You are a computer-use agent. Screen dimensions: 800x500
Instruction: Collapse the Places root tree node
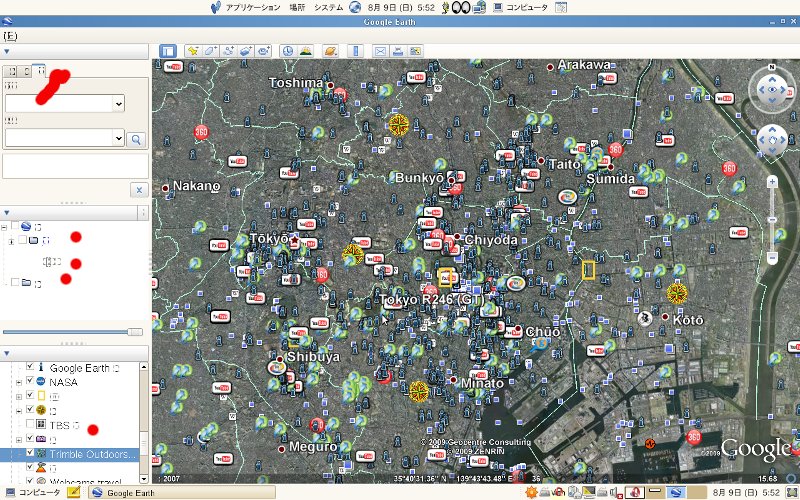(x=4, y=227)
